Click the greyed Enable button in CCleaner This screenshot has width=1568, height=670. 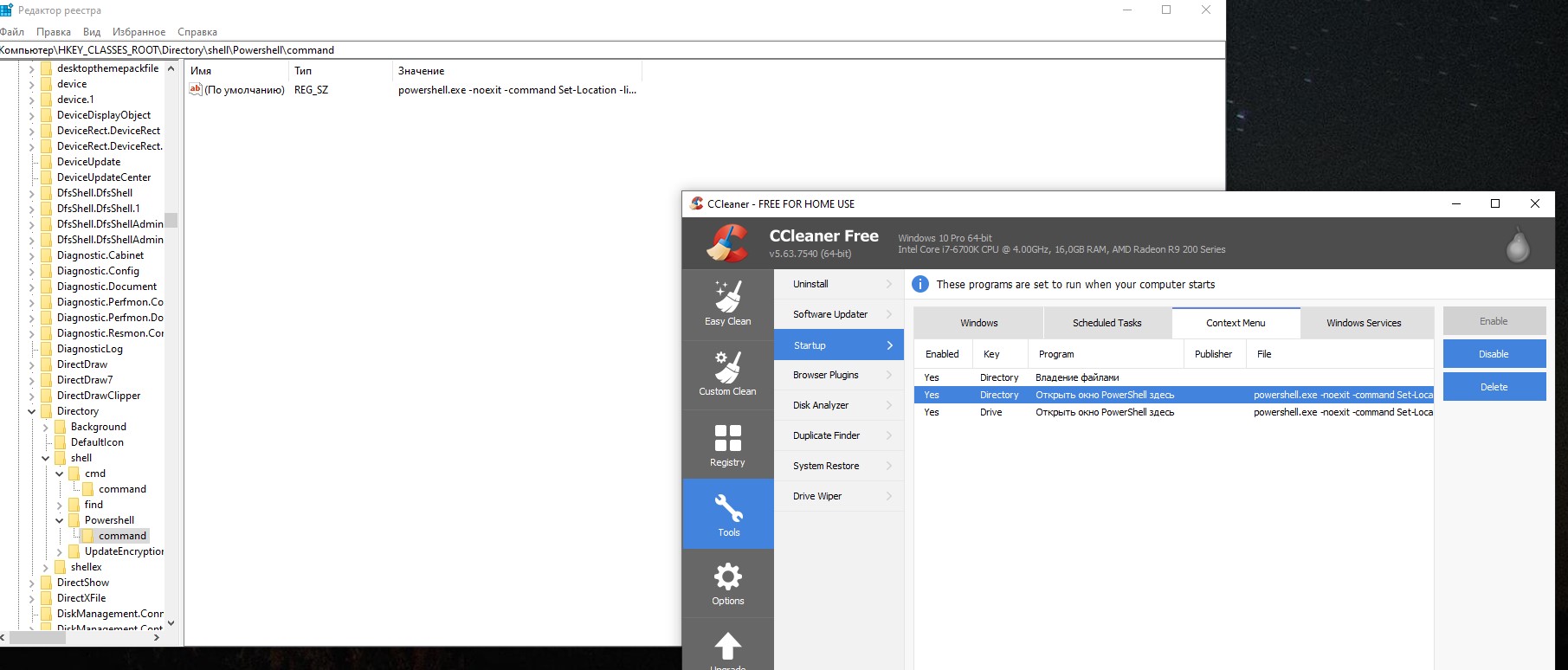[1494, 321]
